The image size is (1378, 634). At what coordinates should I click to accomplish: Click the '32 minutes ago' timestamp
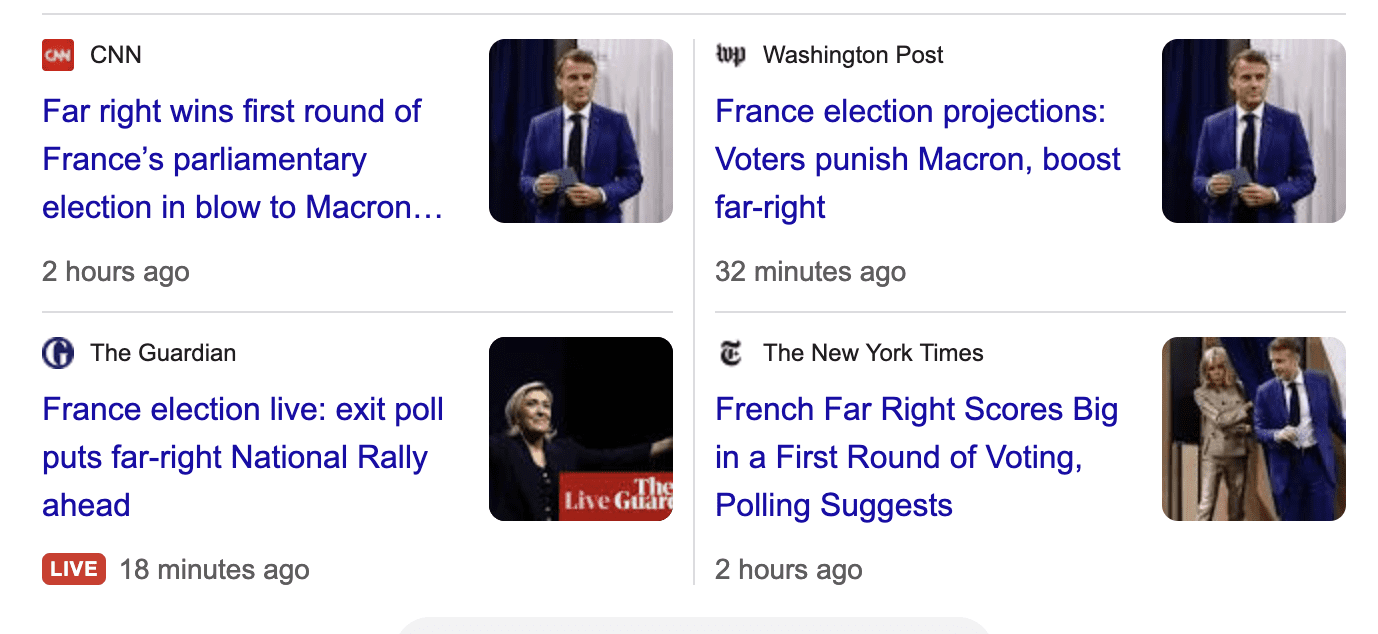pos(810,272)
